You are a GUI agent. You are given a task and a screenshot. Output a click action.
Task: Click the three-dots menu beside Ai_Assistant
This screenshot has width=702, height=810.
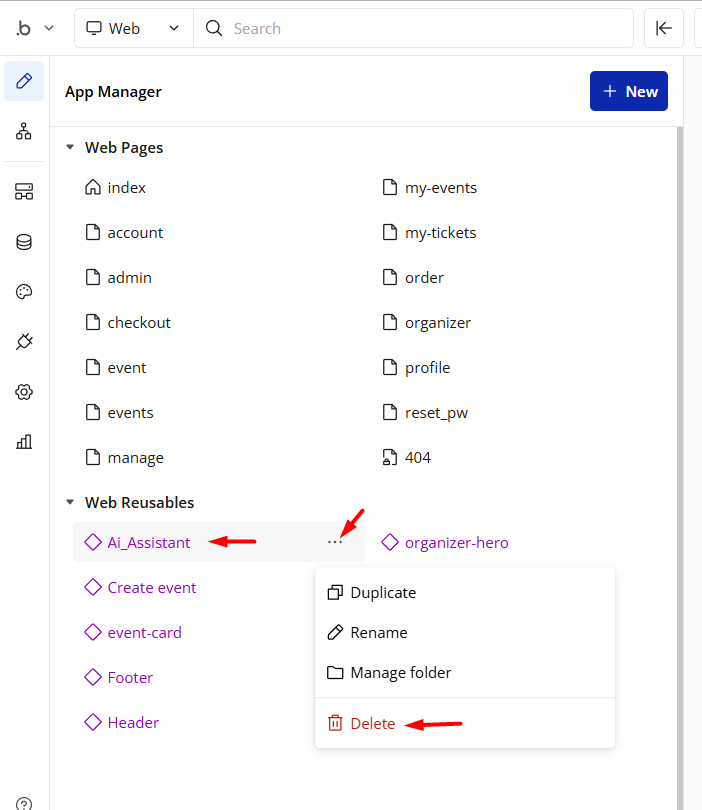click(334, 542)
